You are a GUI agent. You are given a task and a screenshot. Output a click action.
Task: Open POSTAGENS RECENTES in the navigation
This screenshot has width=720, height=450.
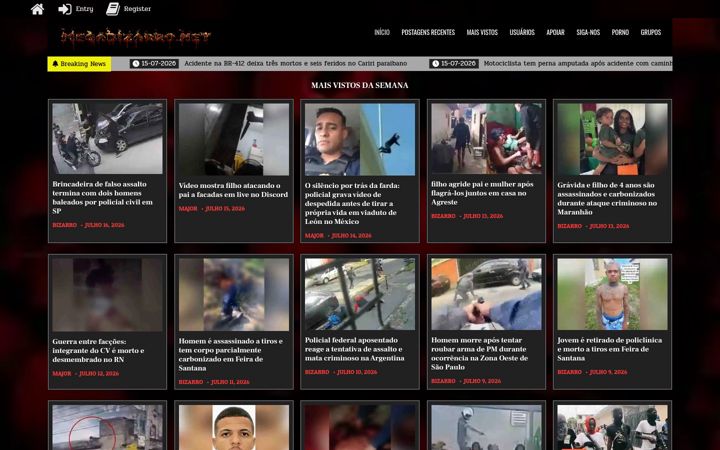428,32
